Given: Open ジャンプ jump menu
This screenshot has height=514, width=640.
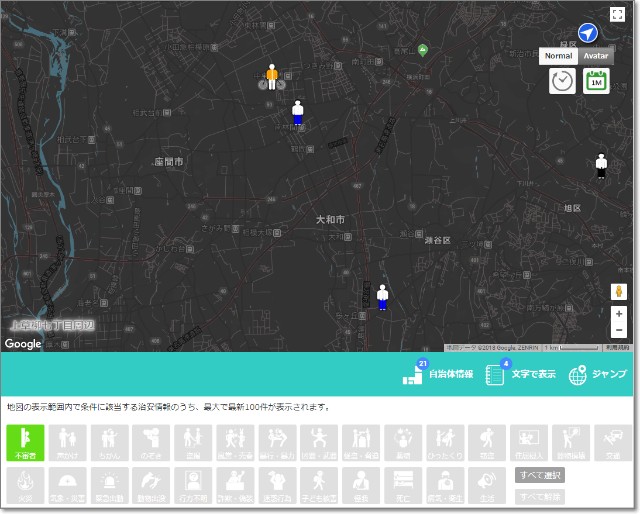Looking at the screenshot, I should (597, 374).
